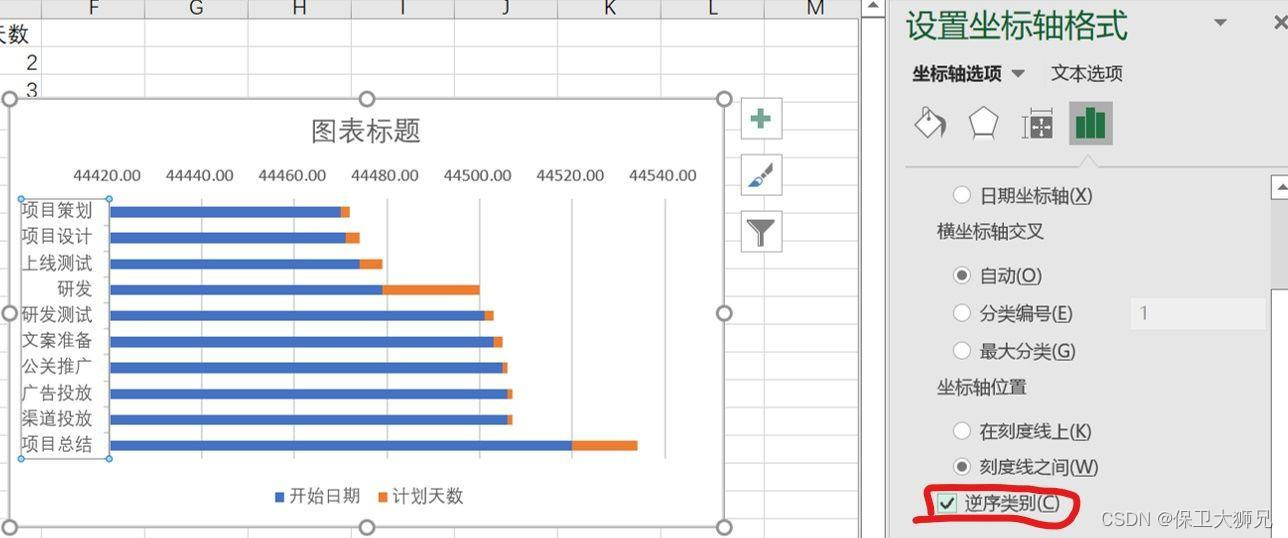Image resolution: width=1288 pixels, height=538 pixels.
Task: Switch to 文本选项 tab
Action: click(x=1086, y=73)
